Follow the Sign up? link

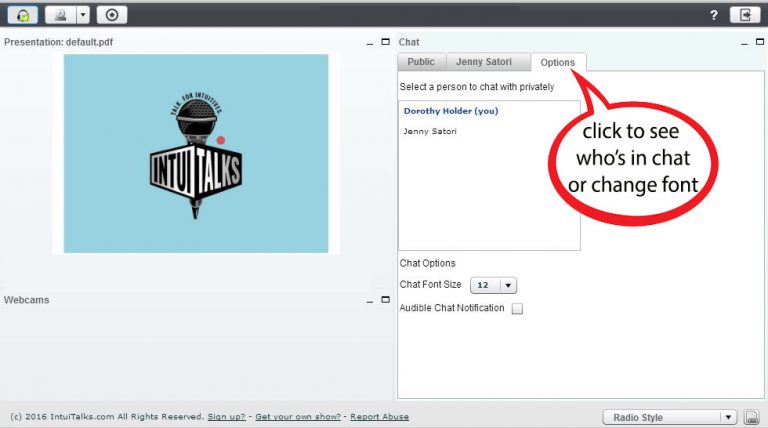coord(226,417)
